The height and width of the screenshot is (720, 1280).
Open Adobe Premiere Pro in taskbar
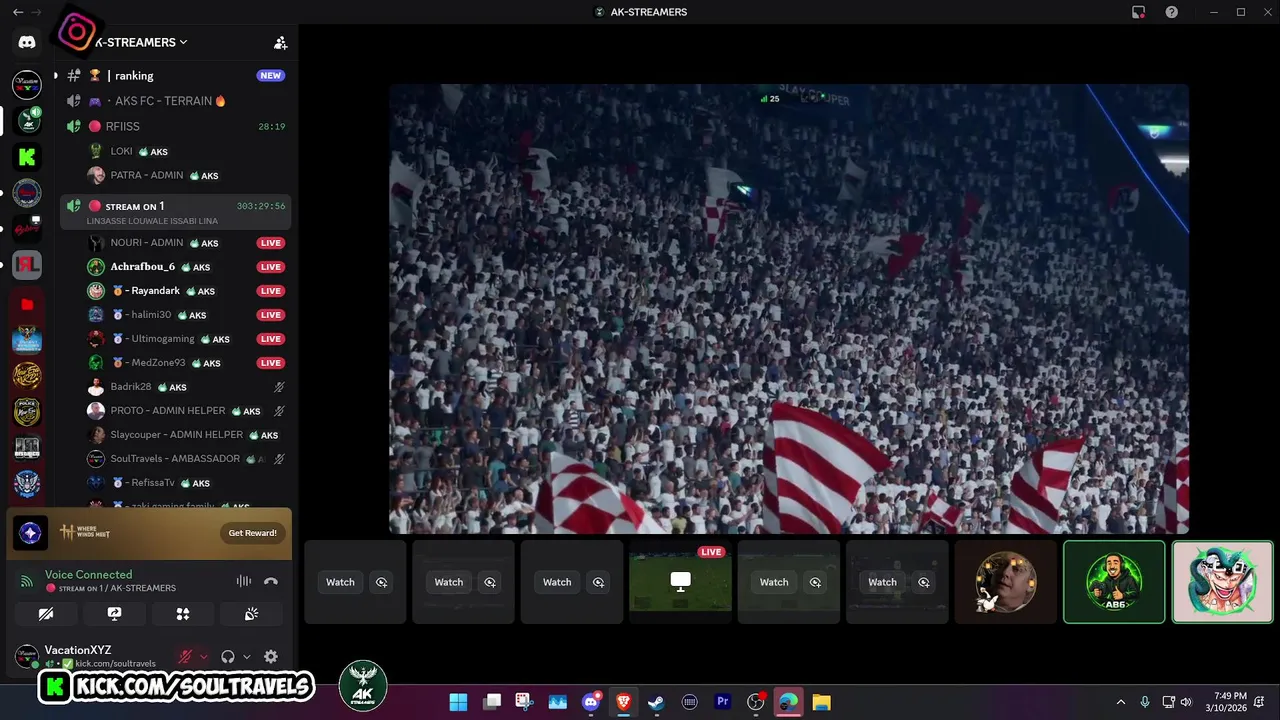coord(722,702)
